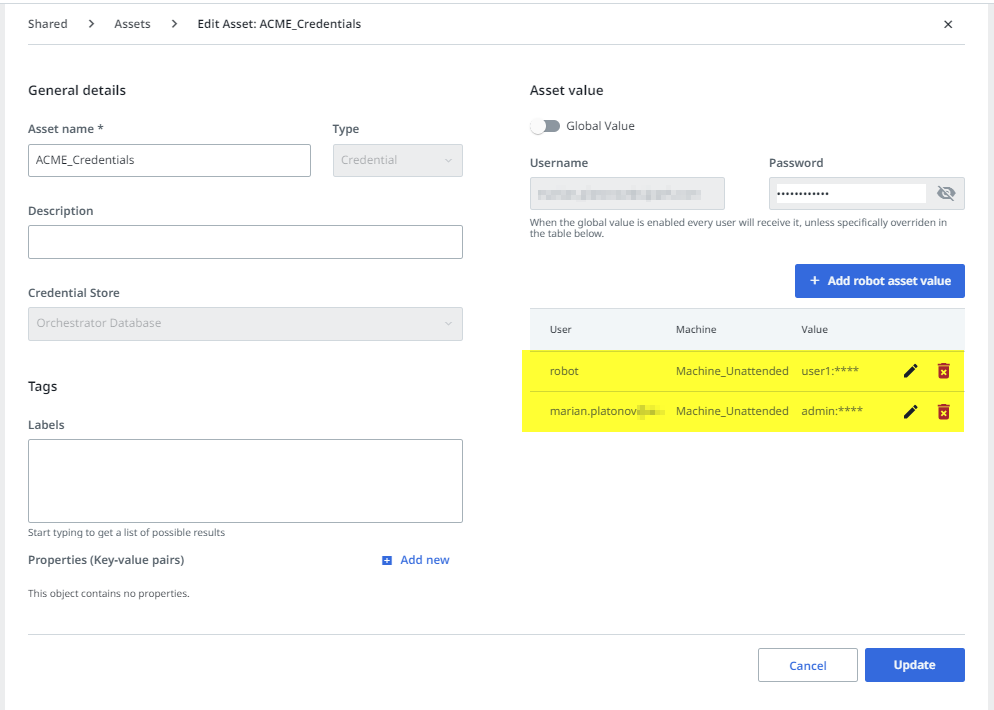Reveal the password using the eye icon
994x710 pixels.
946,193
